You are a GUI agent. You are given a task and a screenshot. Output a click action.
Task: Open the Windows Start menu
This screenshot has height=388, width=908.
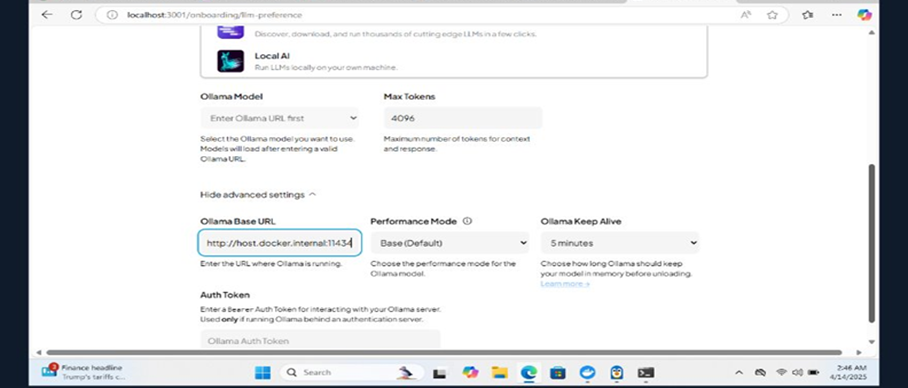[x=262, y=372]
